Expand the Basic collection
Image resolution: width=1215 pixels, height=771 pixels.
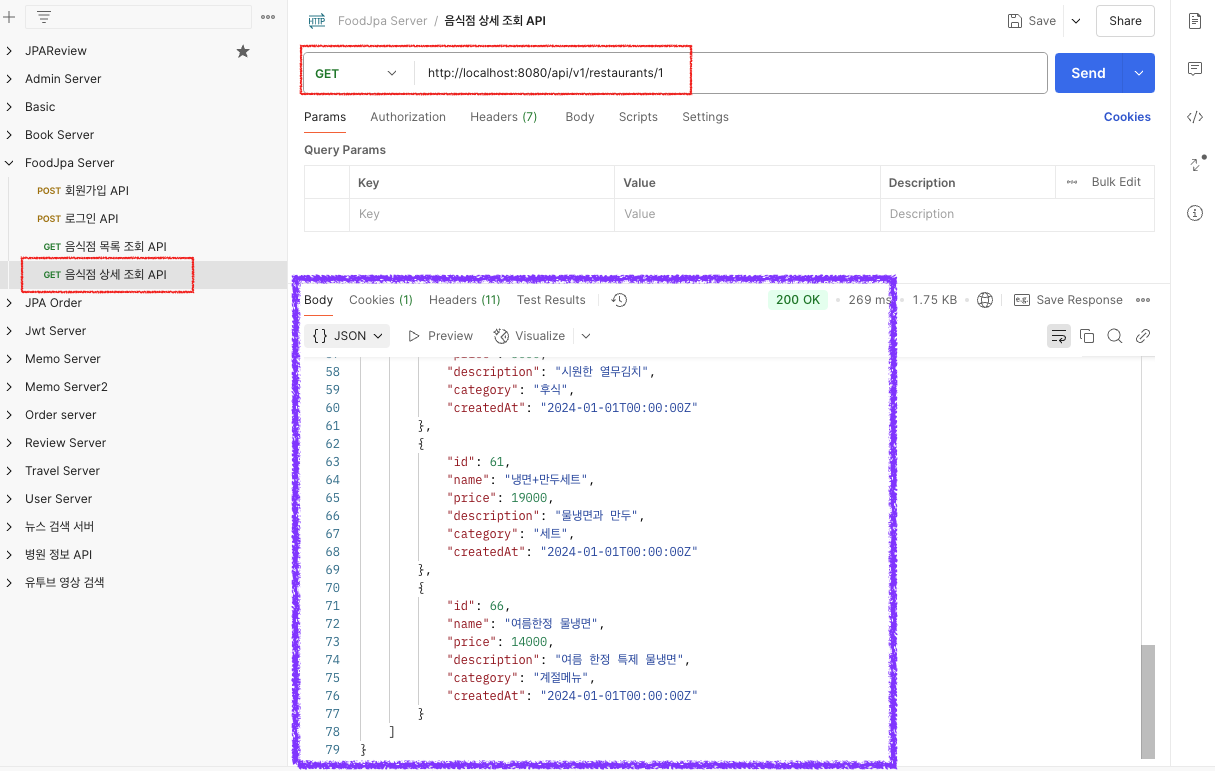coord(9,107)
